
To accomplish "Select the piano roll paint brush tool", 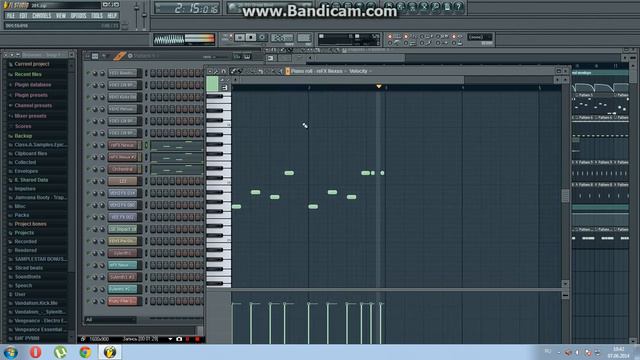I will [240, 71].
